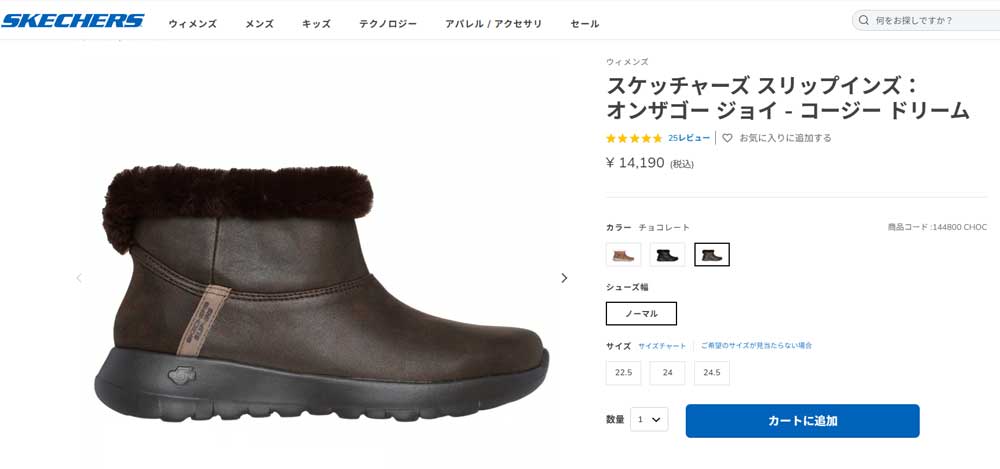Open the ウィメンズ menu
Image resolution: width=1000 pixels, height=469 pixels.
coord(192,23)
